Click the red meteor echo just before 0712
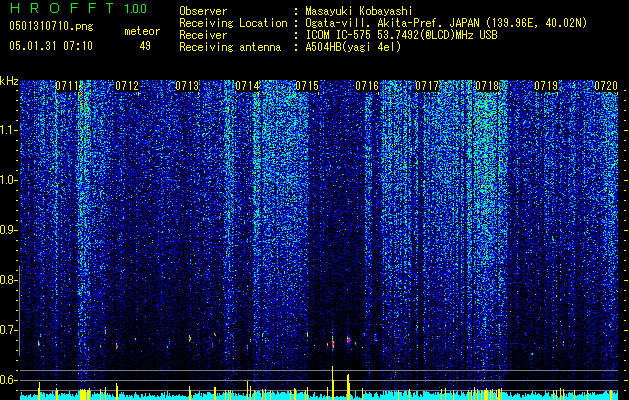The width and height of the screenshot is (629, 400). pyautogui.click(x=117, y=345)
